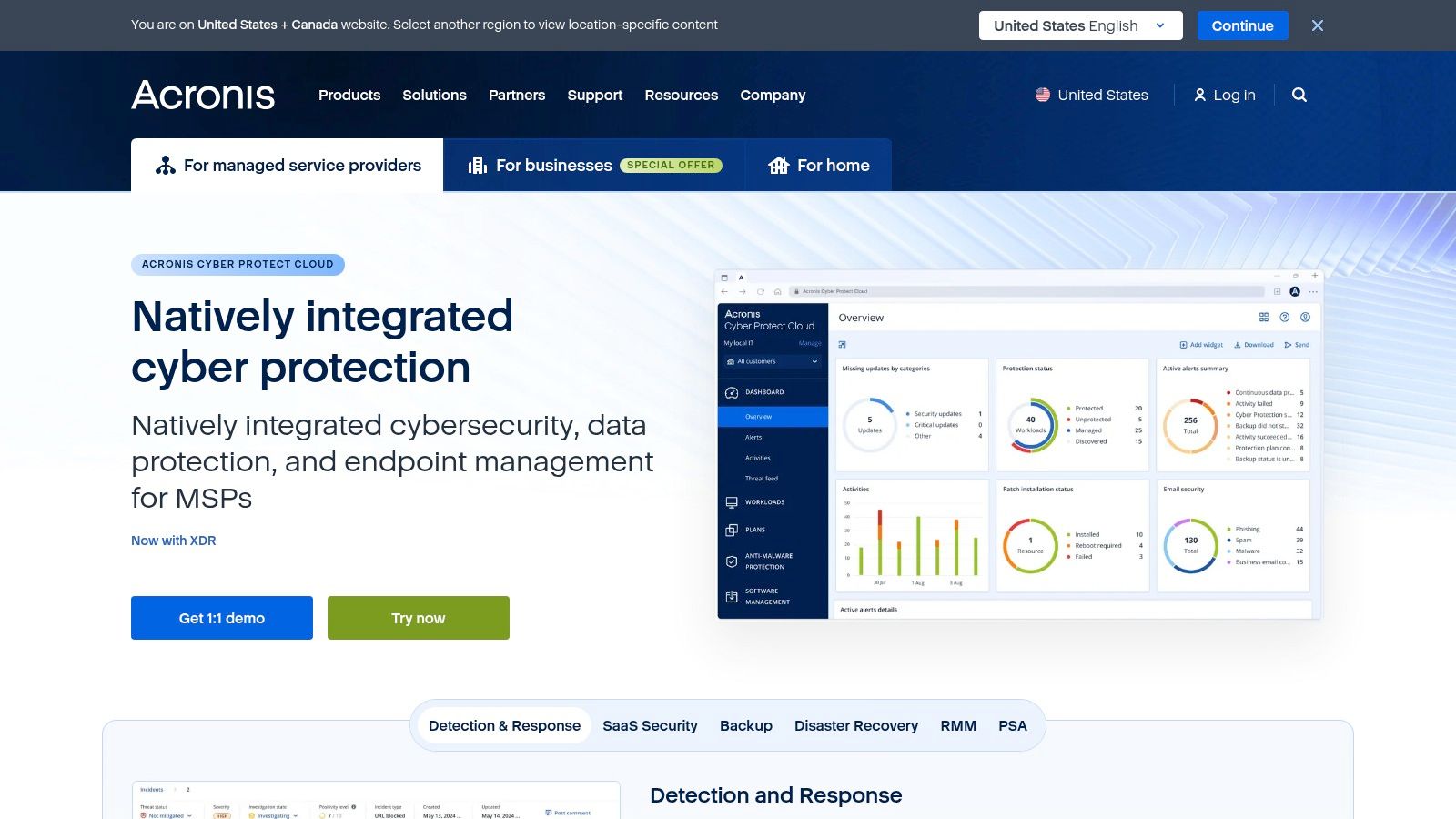Viewport: 1456px width, 819px height.
Task: Open the Products menu
Action: (349, 95)
